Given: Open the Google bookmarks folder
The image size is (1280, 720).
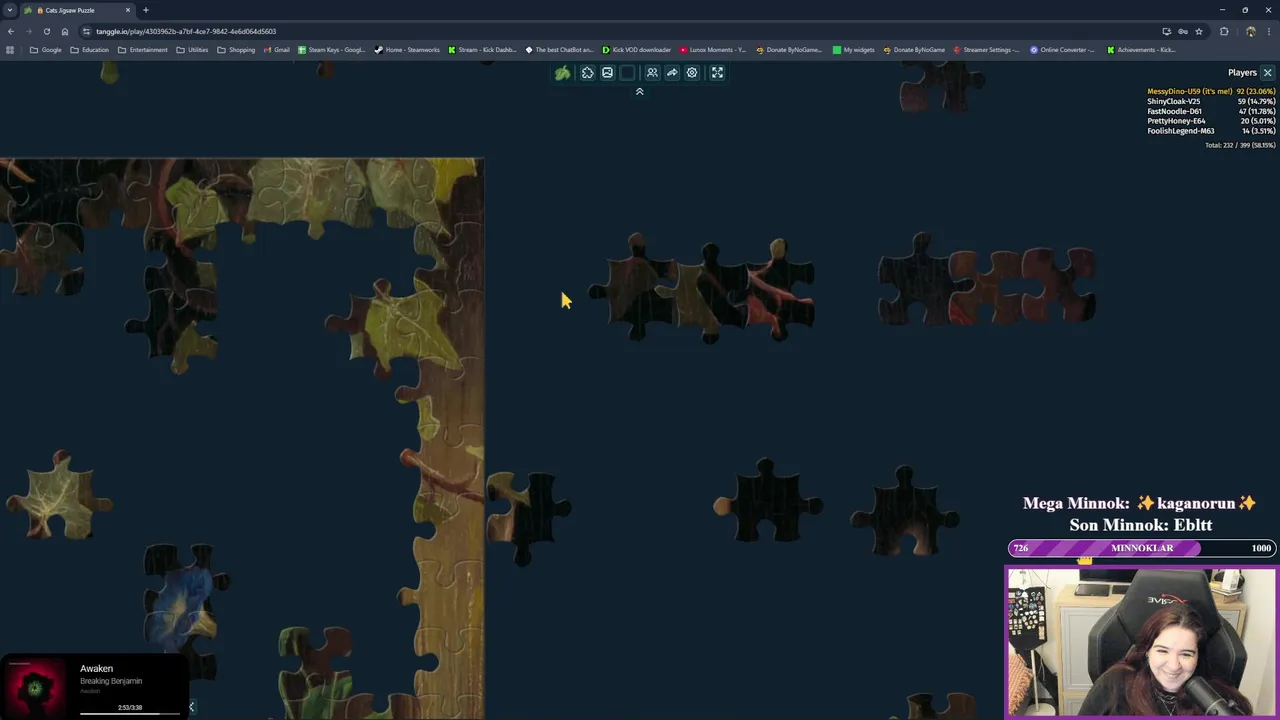Looking at the screenshot, I should click(46, 49).
